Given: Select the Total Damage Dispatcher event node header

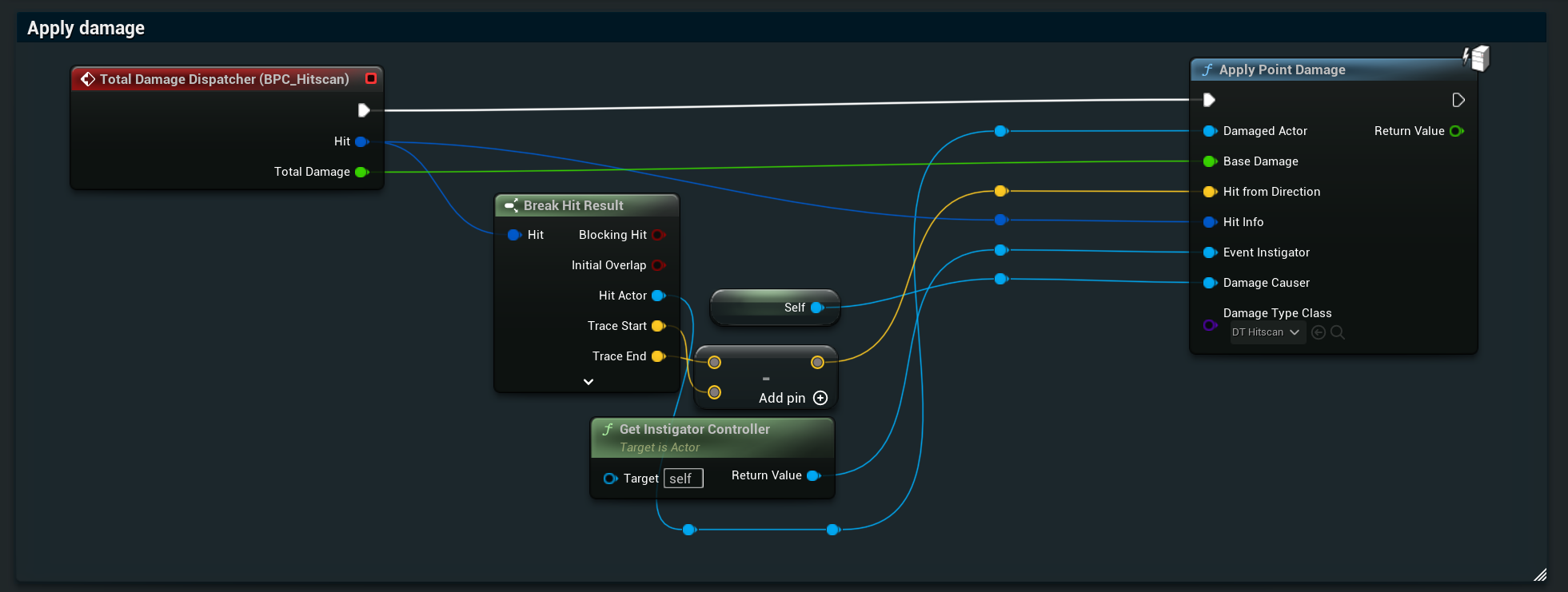Looking at the screenshot, I should [x=224, y=79].
